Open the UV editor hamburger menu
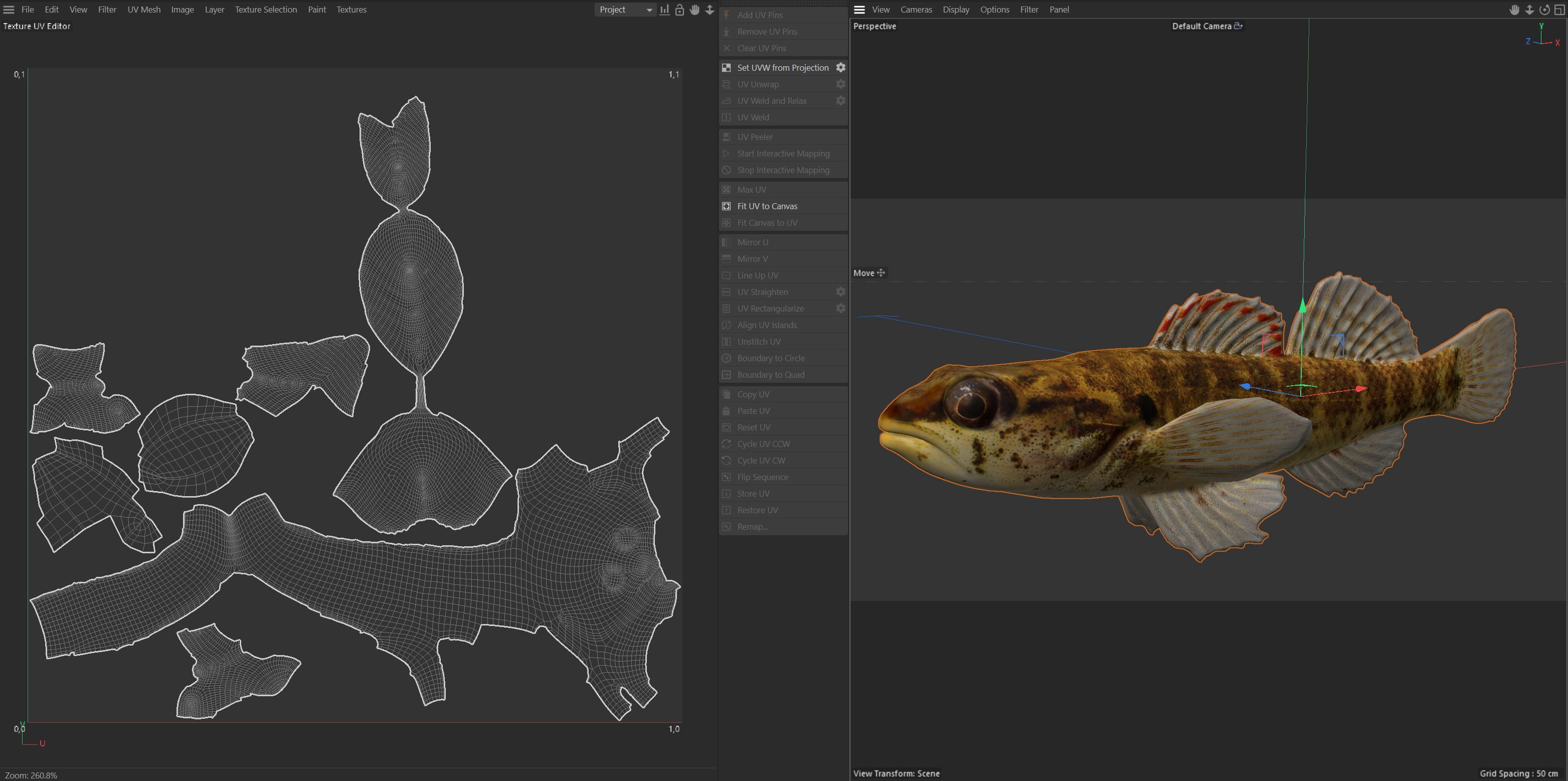The width and height of the screenshot is (1568, 781). 9,10
